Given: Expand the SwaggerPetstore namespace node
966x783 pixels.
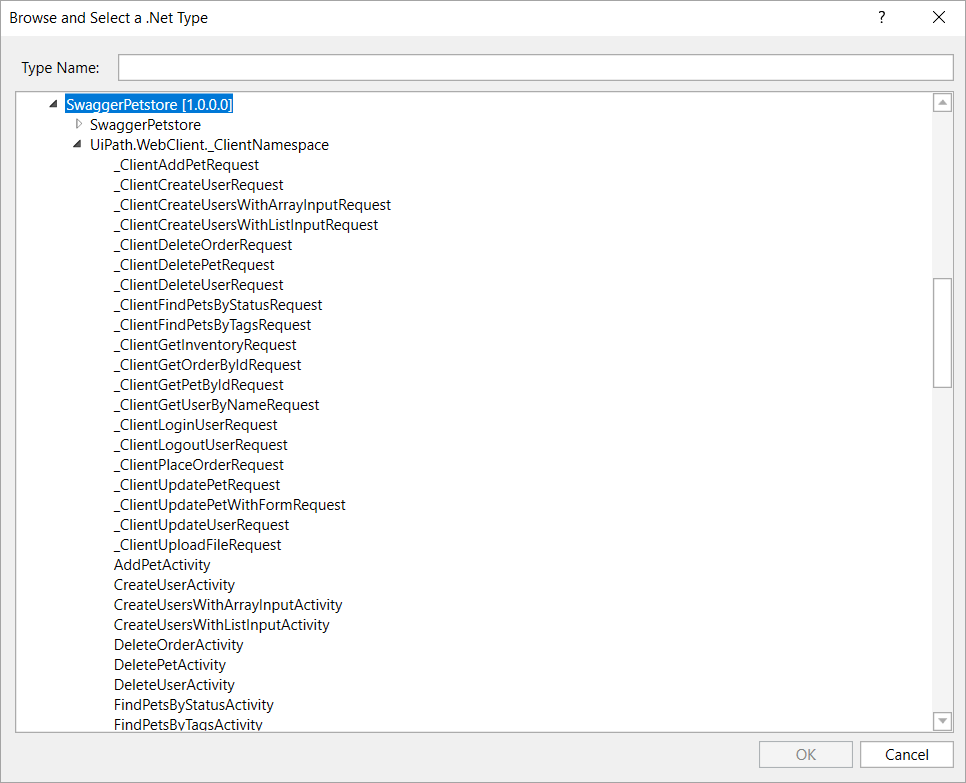Looking at the screenshot, I should [x=79, y=125].
